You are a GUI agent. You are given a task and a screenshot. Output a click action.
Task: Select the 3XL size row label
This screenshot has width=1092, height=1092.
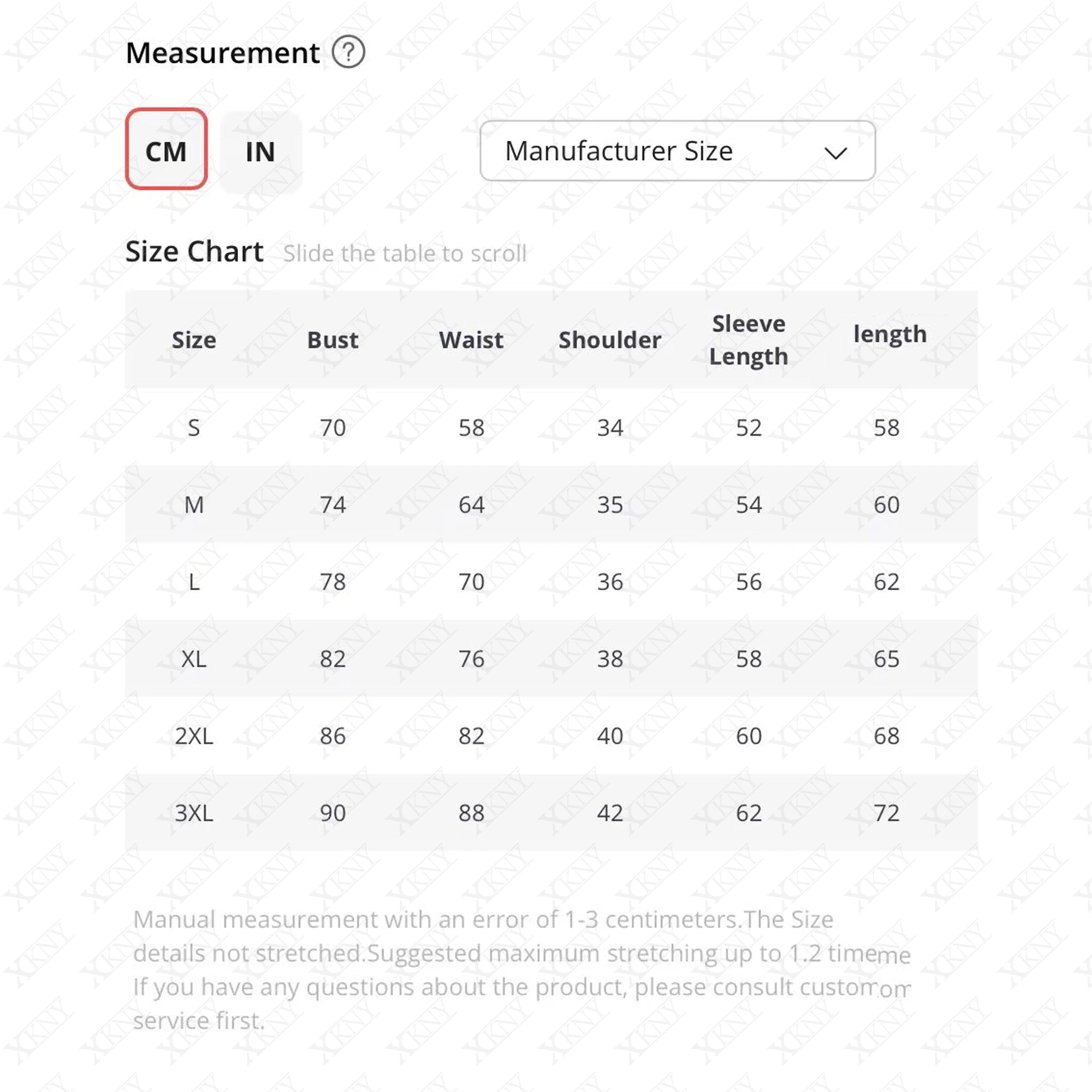pyautogui.click(x=194, y=814)
